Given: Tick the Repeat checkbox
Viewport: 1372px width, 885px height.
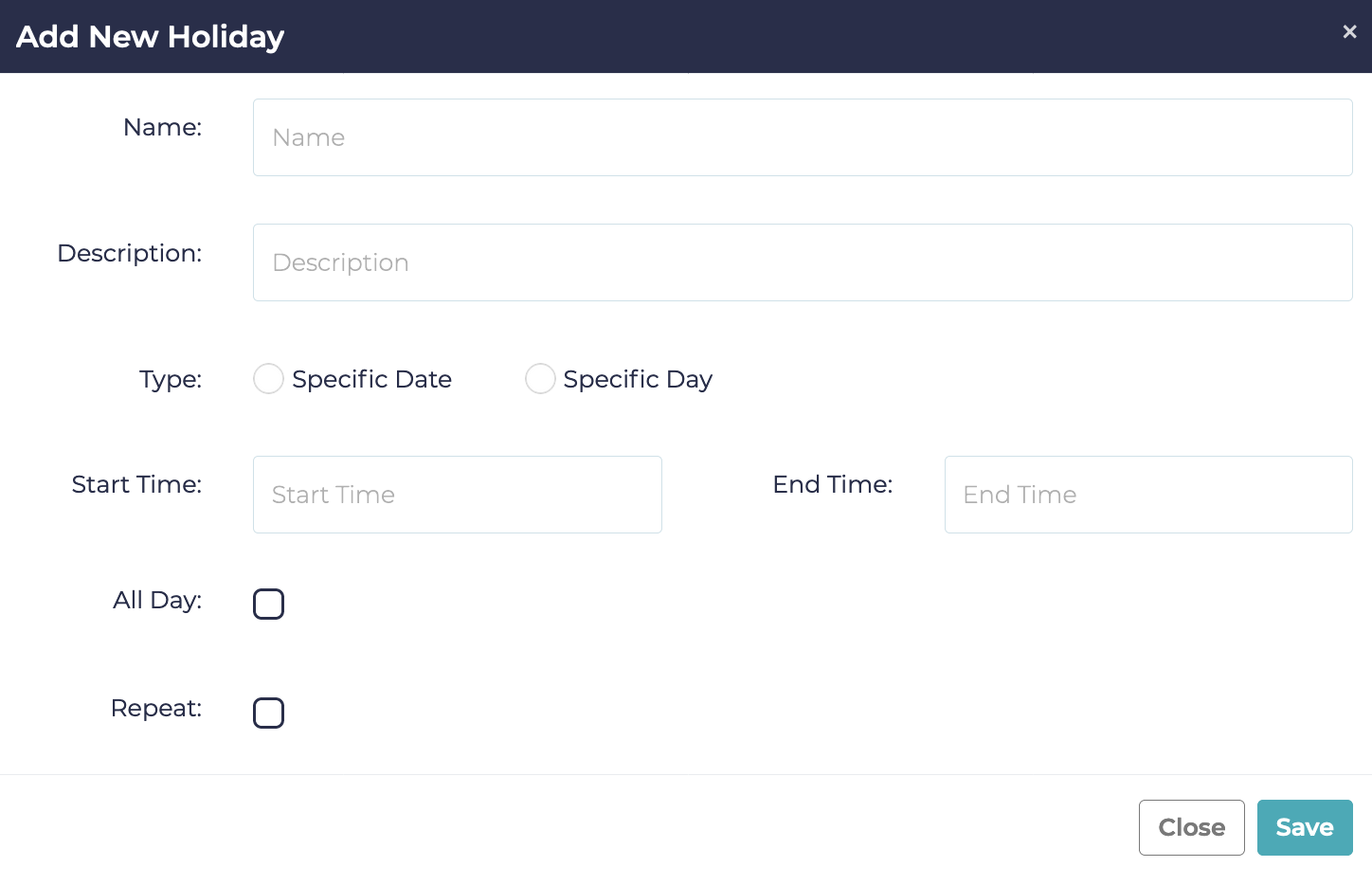Looking at the screenshot, I should point(269,713).
